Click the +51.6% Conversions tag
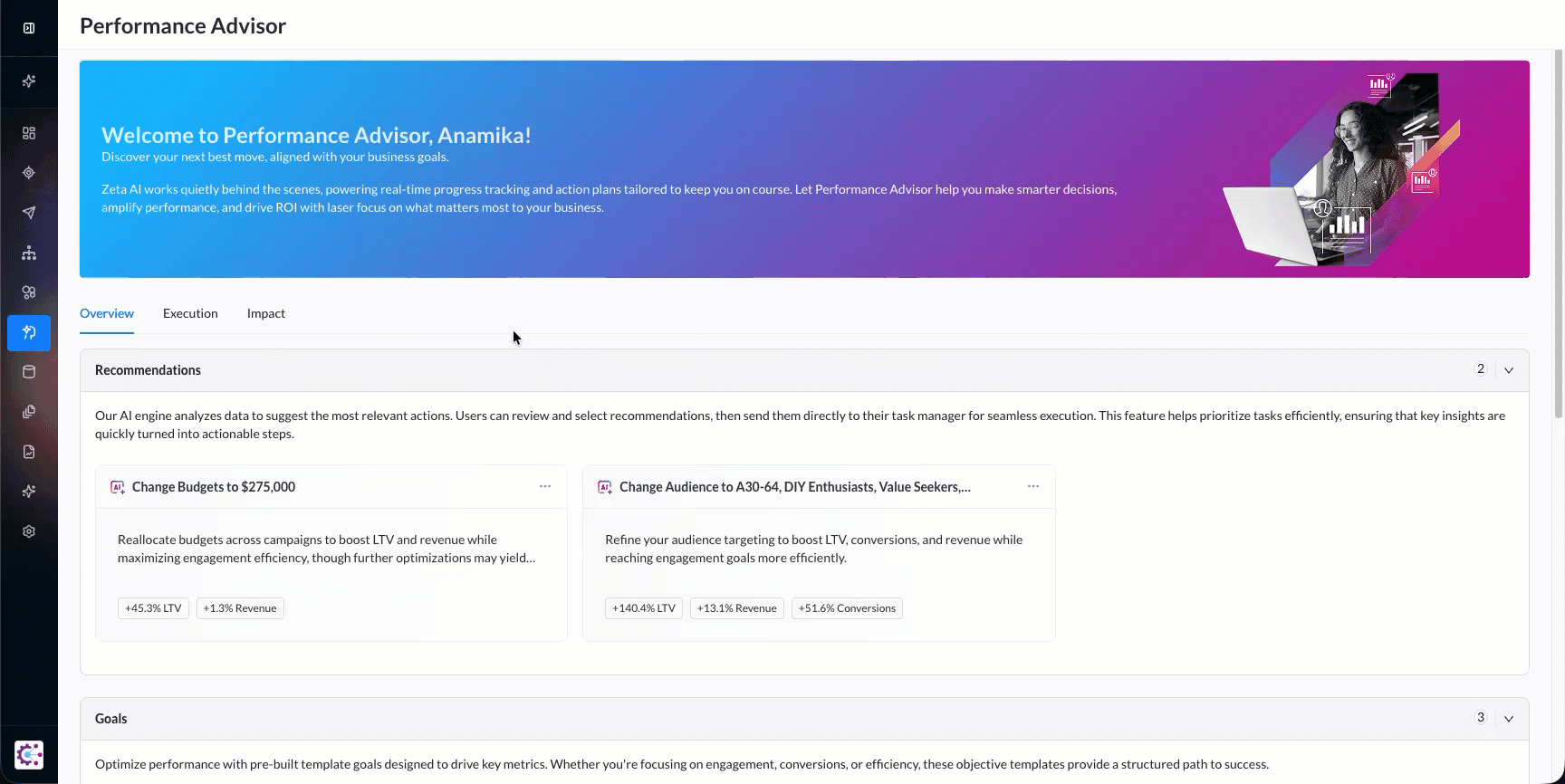The width and height of the screenshot is (1565, 784). pos(847,608)
